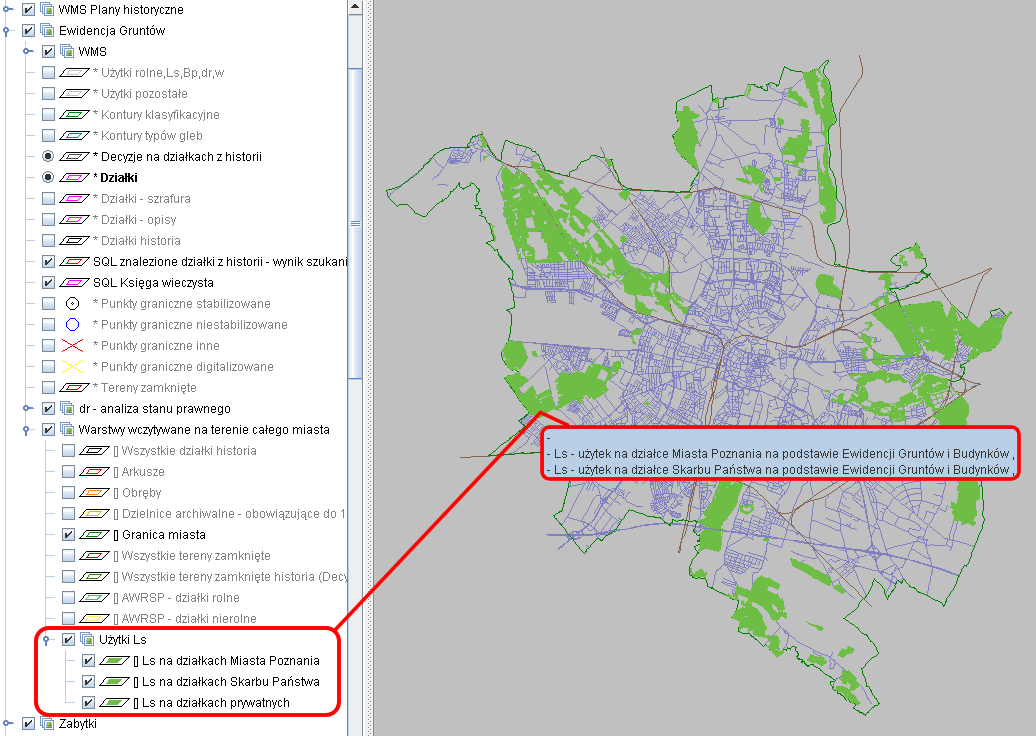Click the Punkty graniczne niestabilizowane blue circle icon
The width and height of the screenshot is (1036, 736).
tap(72, 325)
